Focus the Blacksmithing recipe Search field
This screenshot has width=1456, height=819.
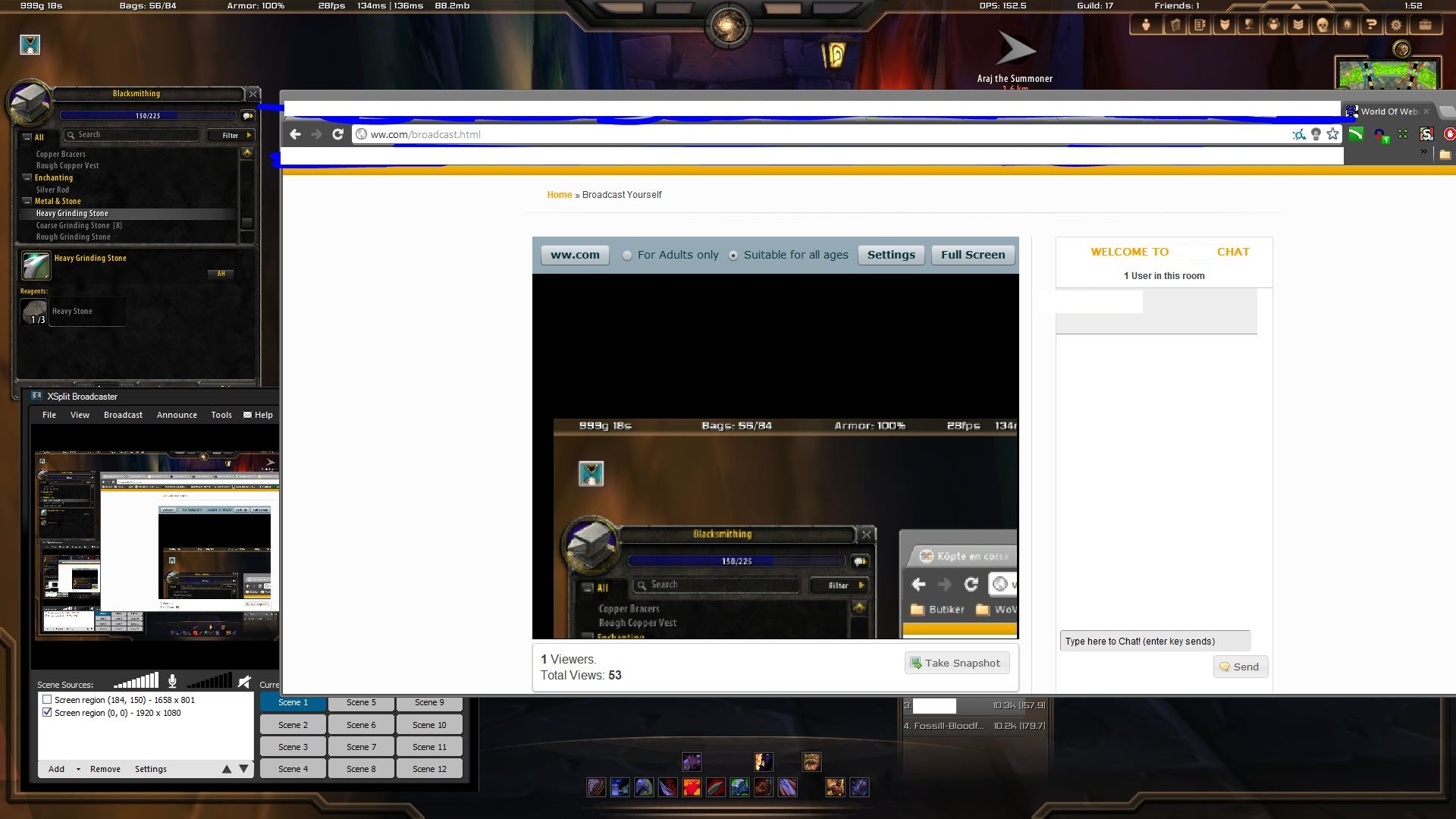tap(131, 135)
